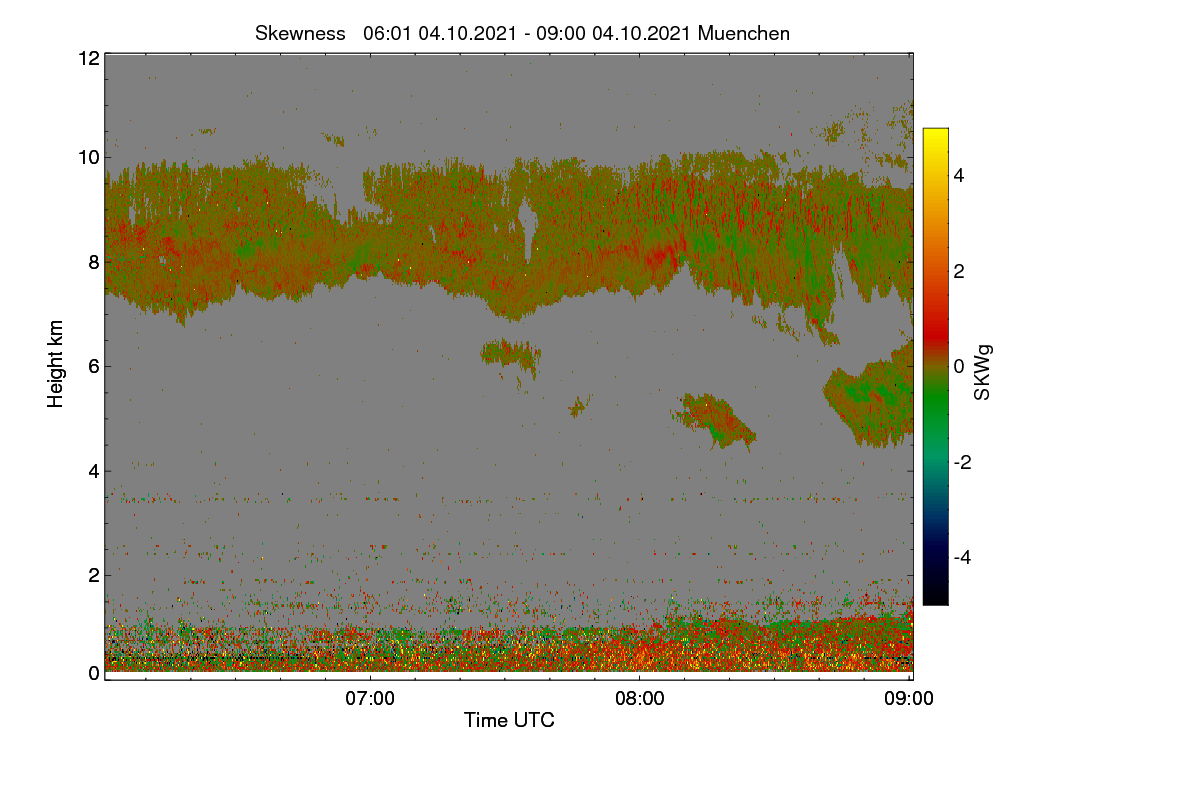Viewport: 1200px width, 800px height.
Task: Click the height tick label '12'
Action: (x=88, y=58)
